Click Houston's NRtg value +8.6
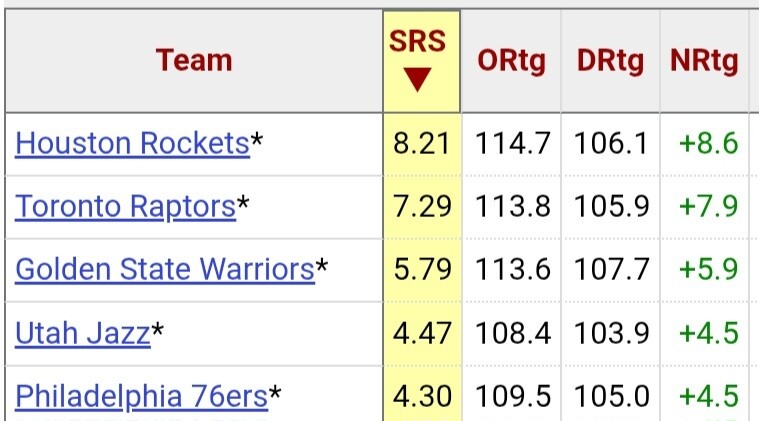759x421 pixels. tap(709, 144)
